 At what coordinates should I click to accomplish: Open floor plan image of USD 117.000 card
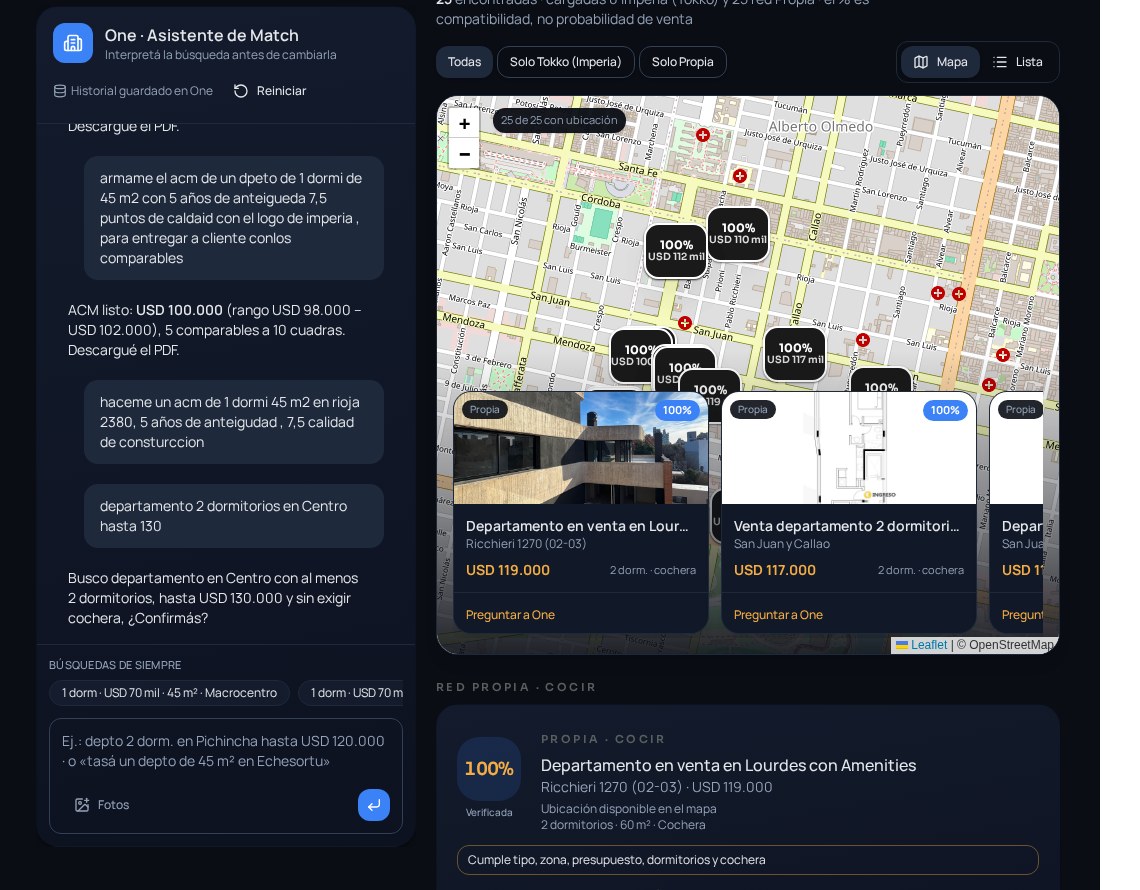[848, 448]
